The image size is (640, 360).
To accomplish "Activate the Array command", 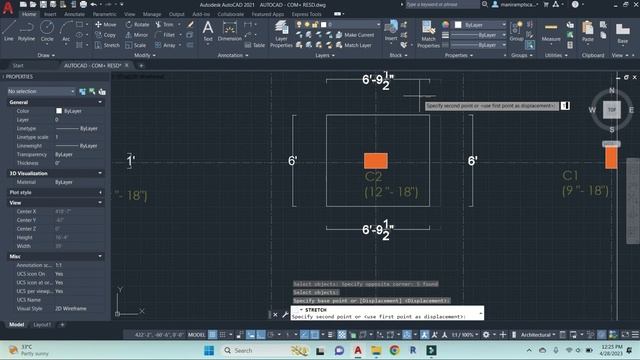I will point(165,45).
